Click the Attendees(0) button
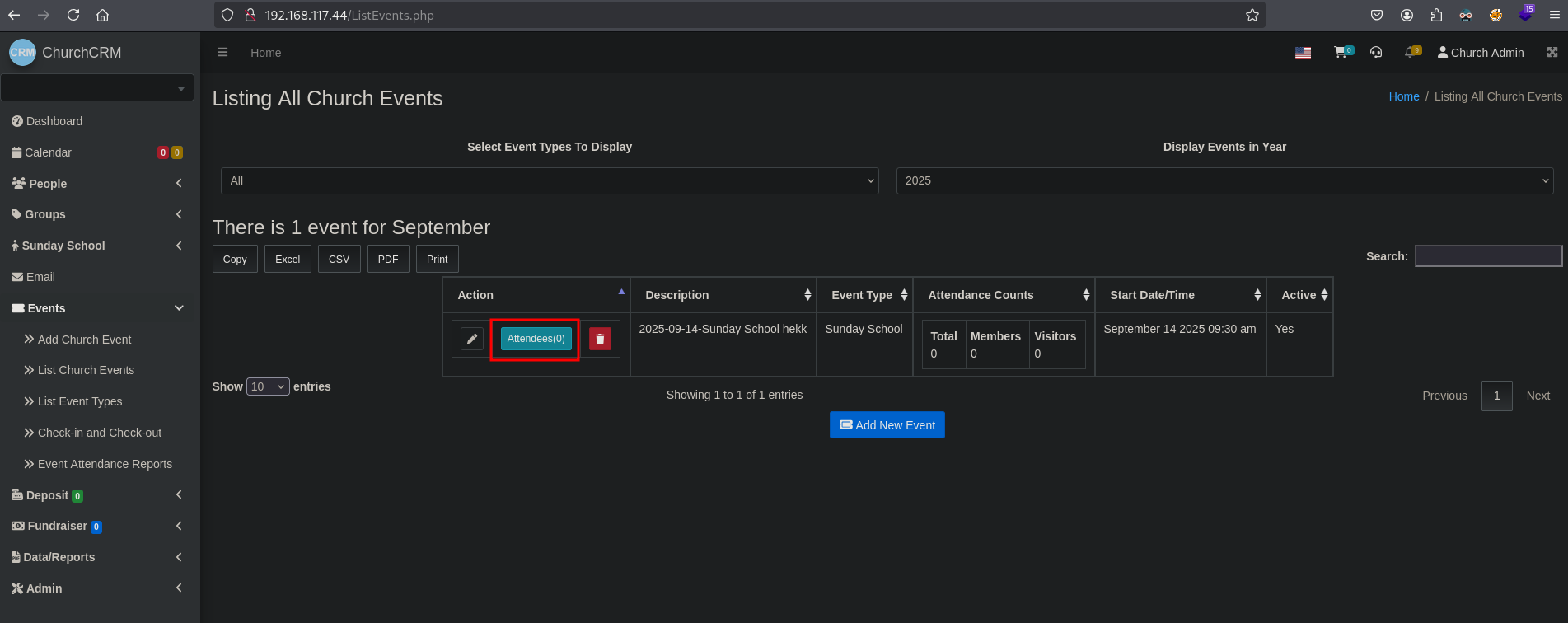The image size is (1568, 623). [x=536, y=339]
